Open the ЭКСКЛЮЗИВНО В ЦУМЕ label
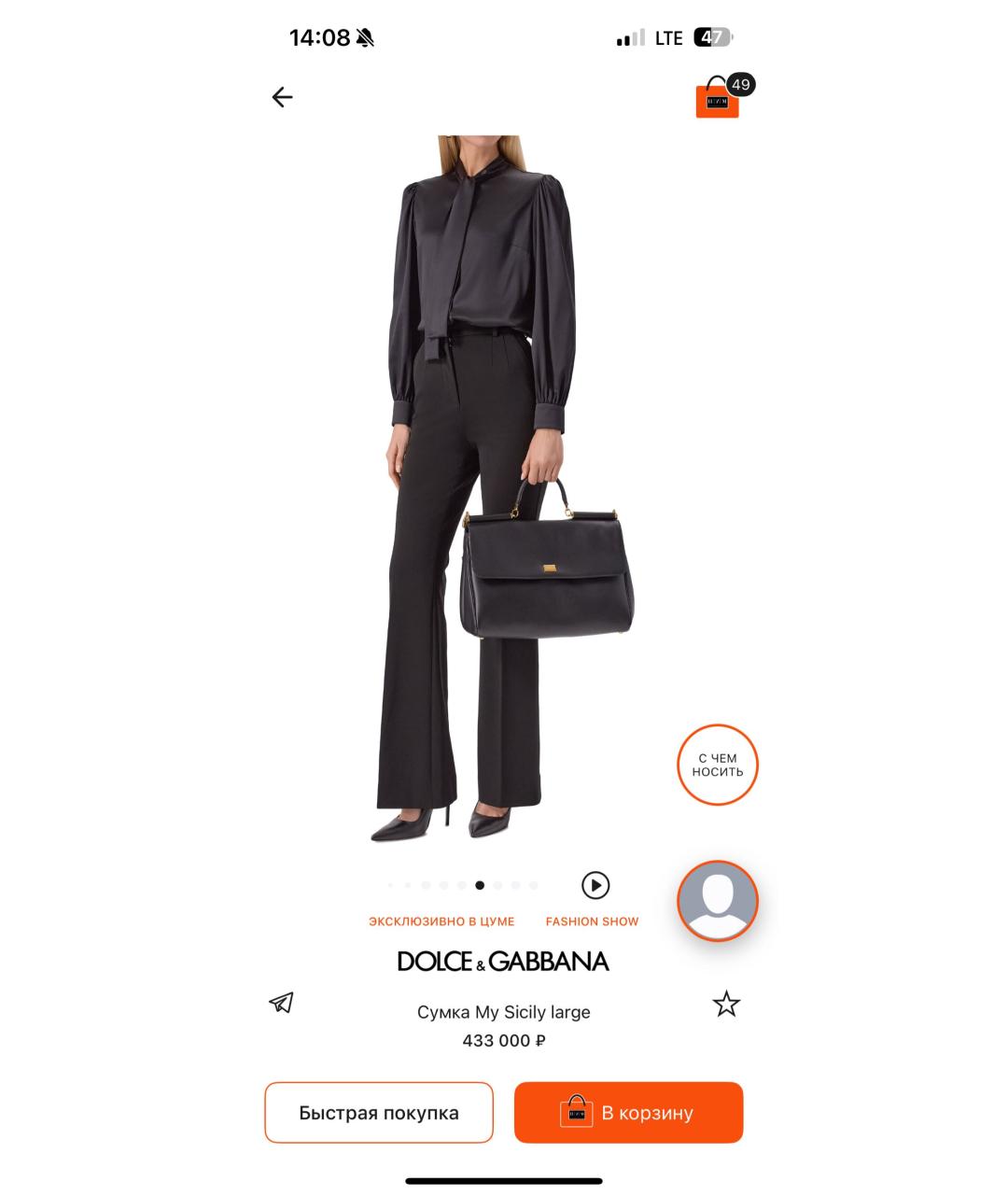The width and height of the screenshot is (1008, 1195). 441,921
